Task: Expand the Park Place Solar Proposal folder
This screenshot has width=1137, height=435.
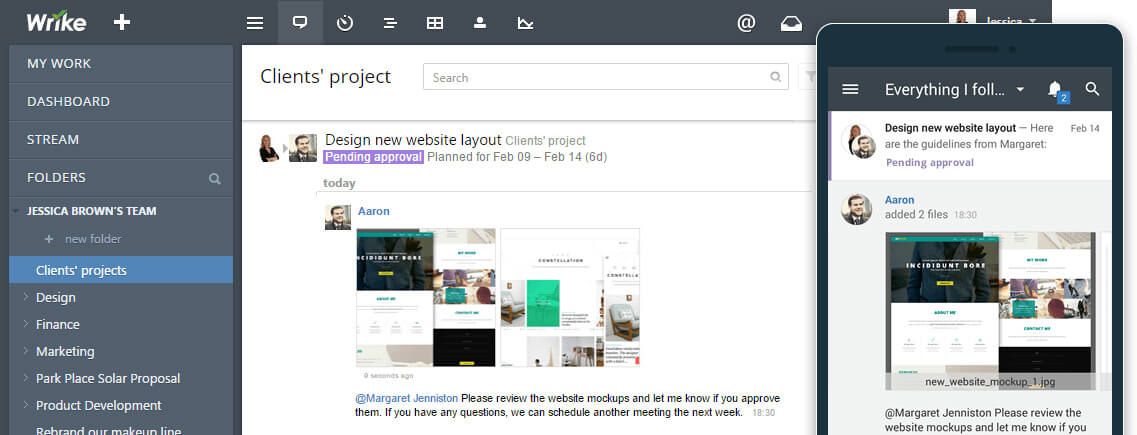Action: click(25, 378)
